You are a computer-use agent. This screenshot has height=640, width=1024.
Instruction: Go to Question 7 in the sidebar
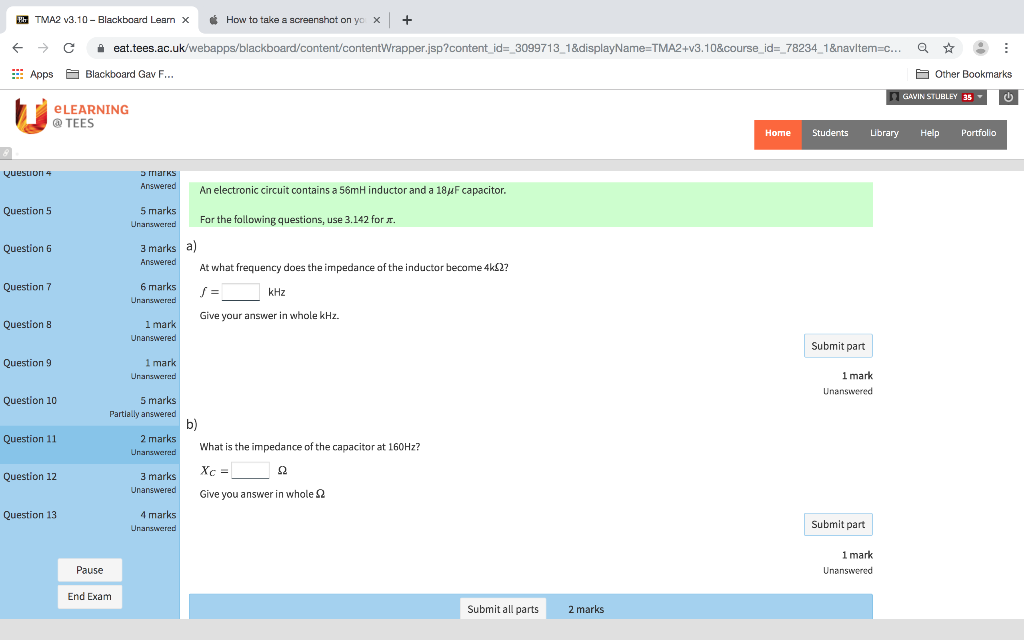[89, 293]
